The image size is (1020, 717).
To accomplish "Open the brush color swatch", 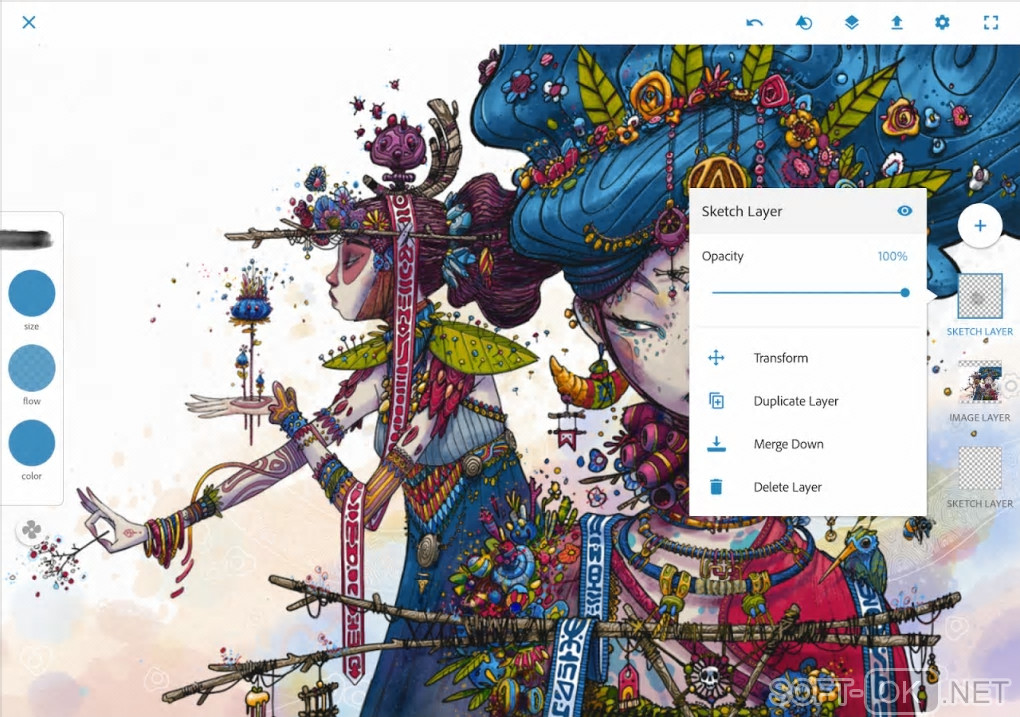I will (31, 443).
